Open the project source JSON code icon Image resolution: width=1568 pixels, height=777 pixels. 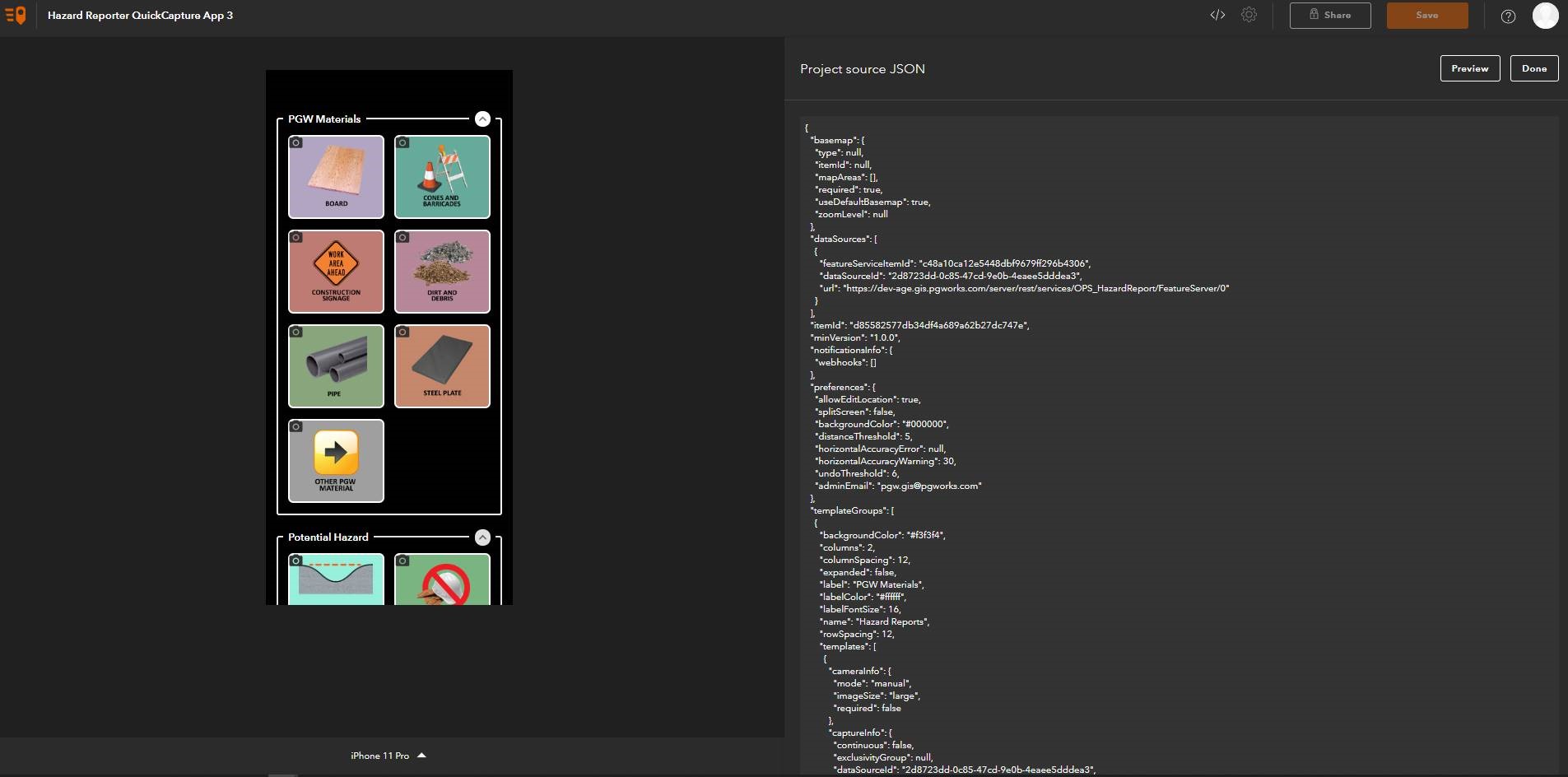point(1217,15)
